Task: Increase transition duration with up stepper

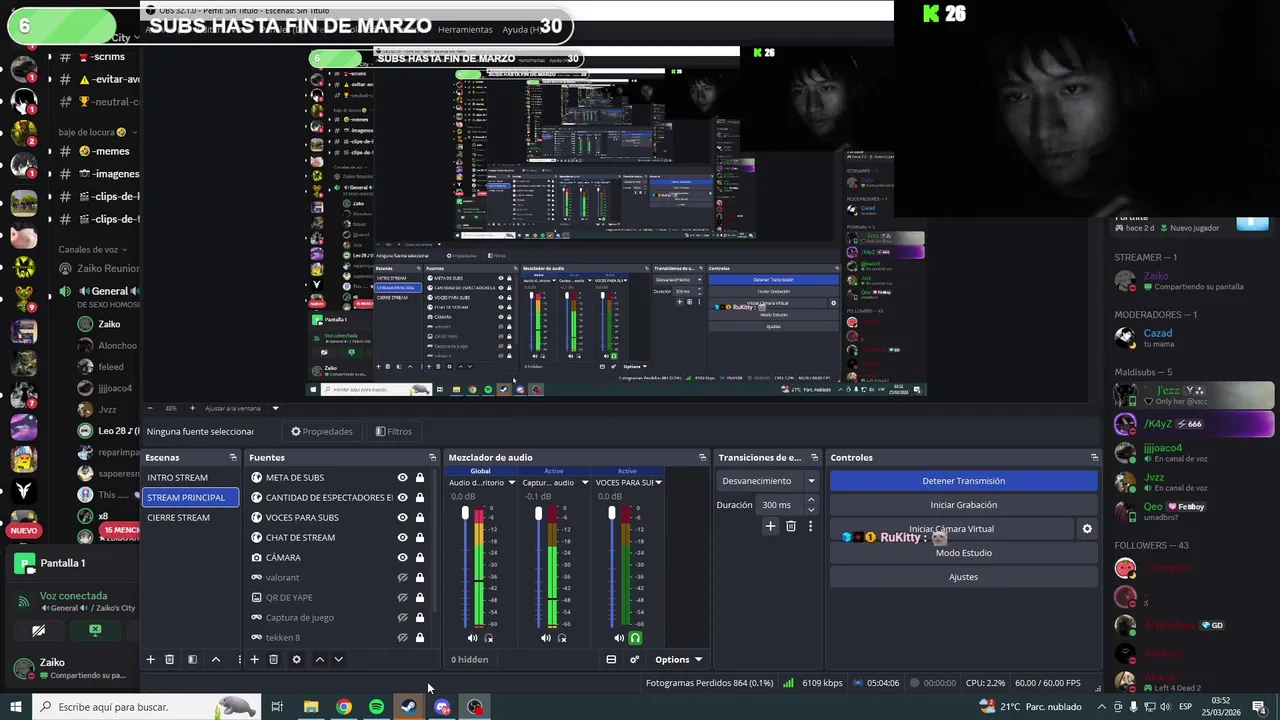Action: [811, 500]
